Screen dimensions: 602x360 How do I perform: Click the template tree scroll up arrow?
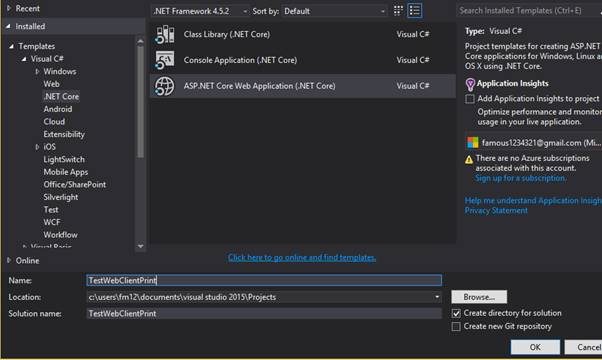[140, 42]
